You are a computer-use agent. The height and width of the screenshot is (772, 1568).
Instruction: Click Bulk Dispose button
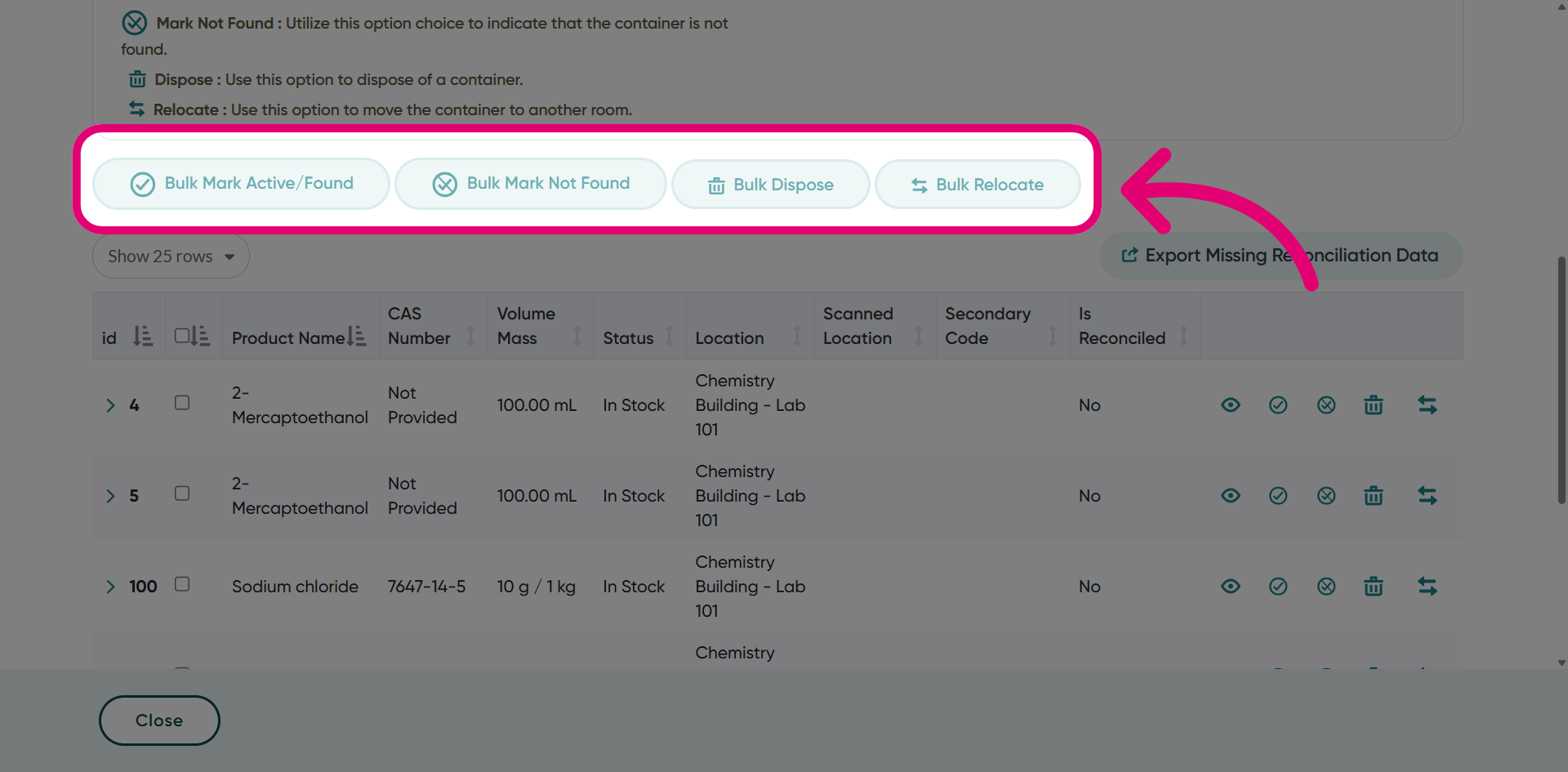click(770, 185)
